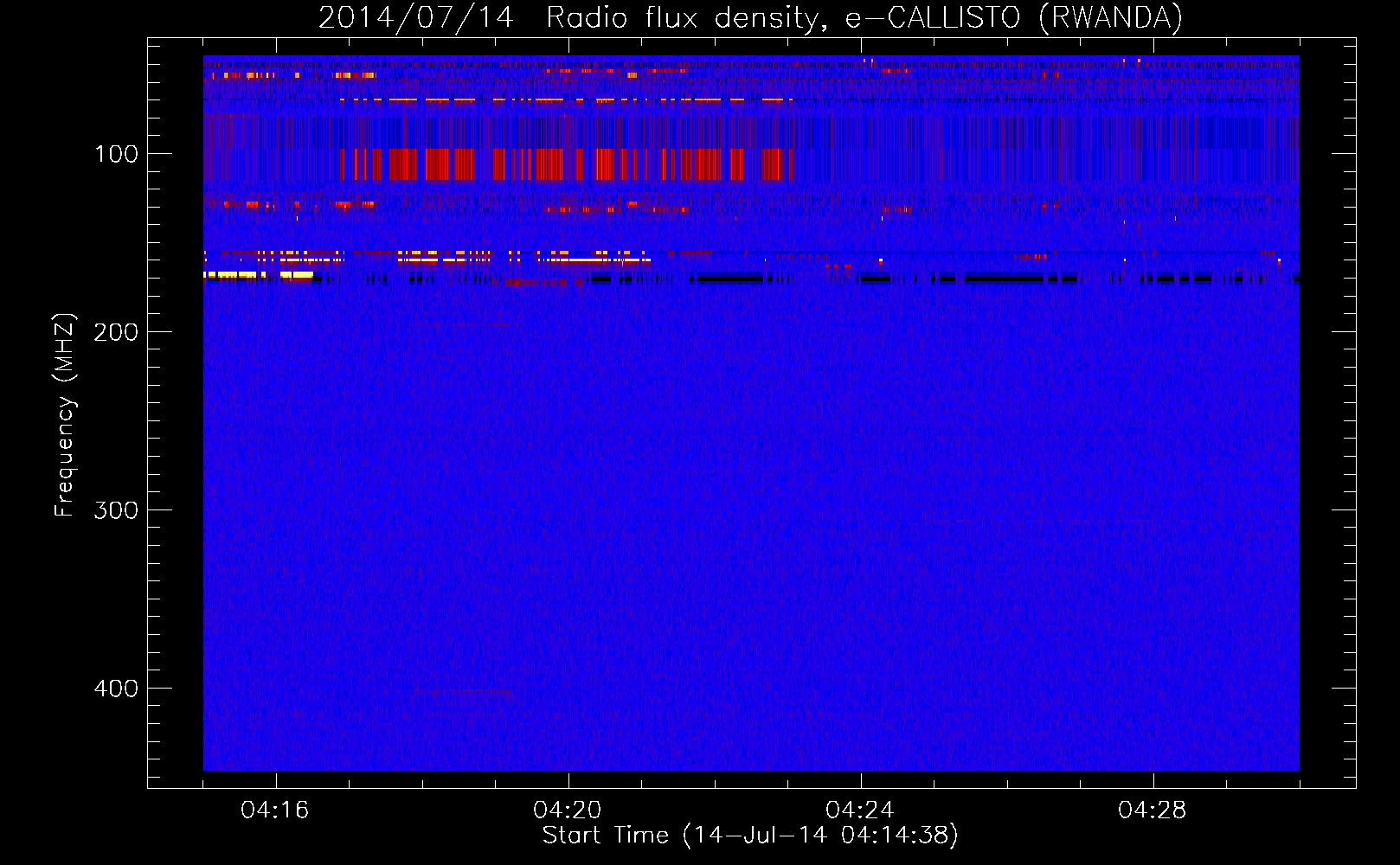Image resolution: width=1400 pixels, height=865 pixels.
Task: Click the '04:16' time tick label
Action: point(275,811)
